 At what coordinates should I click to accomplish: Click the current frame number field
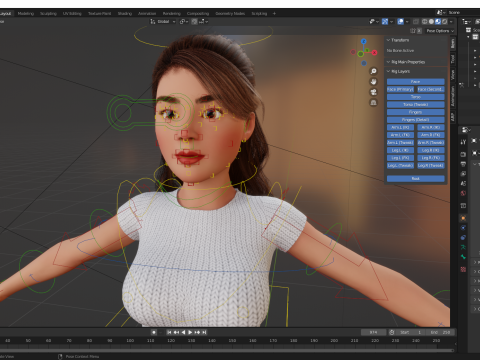[x=373, y=332]
